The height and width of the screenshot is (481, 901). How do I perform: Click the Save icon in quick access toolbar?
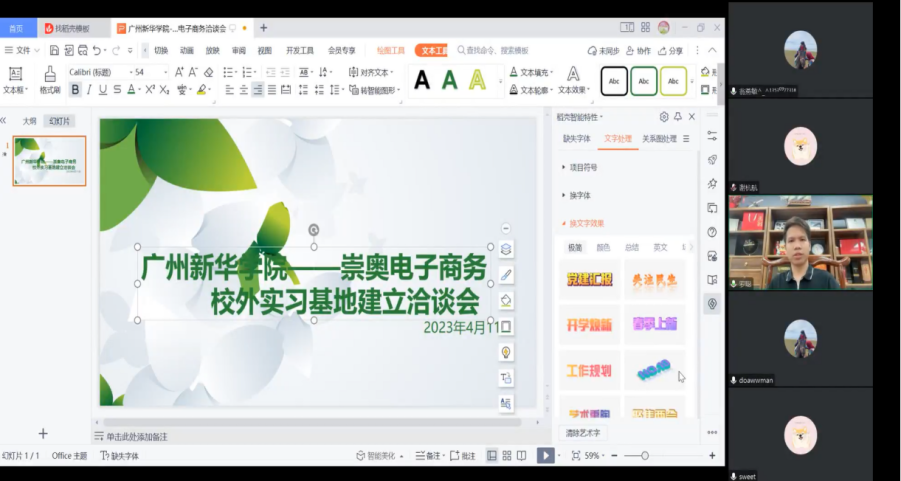pos(54,51)
